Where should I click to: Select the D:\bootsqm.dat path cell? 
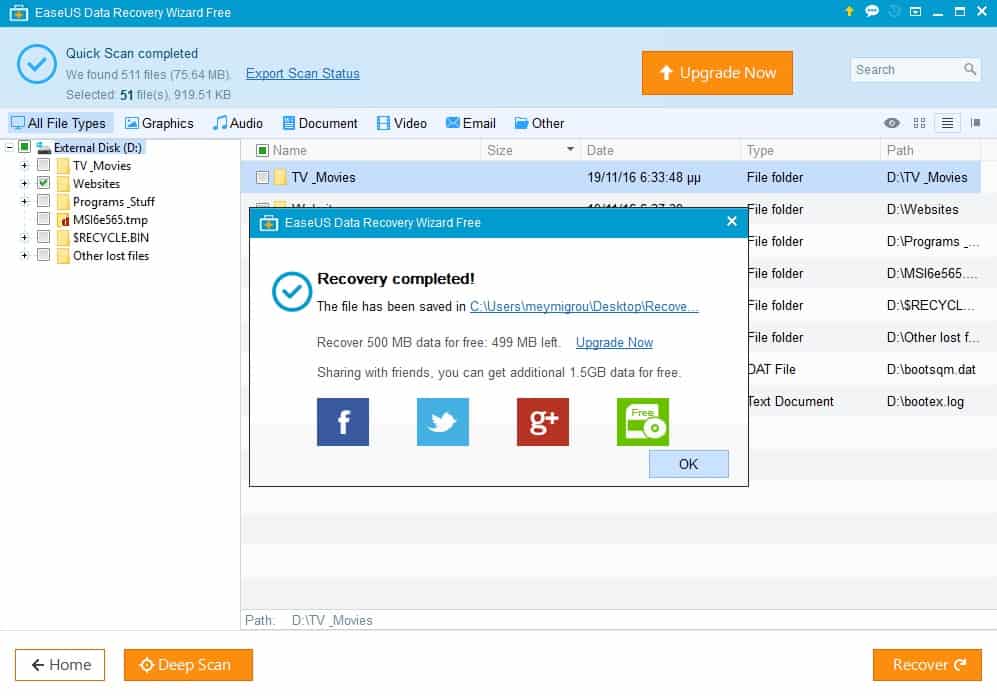(x=931, y=369)
